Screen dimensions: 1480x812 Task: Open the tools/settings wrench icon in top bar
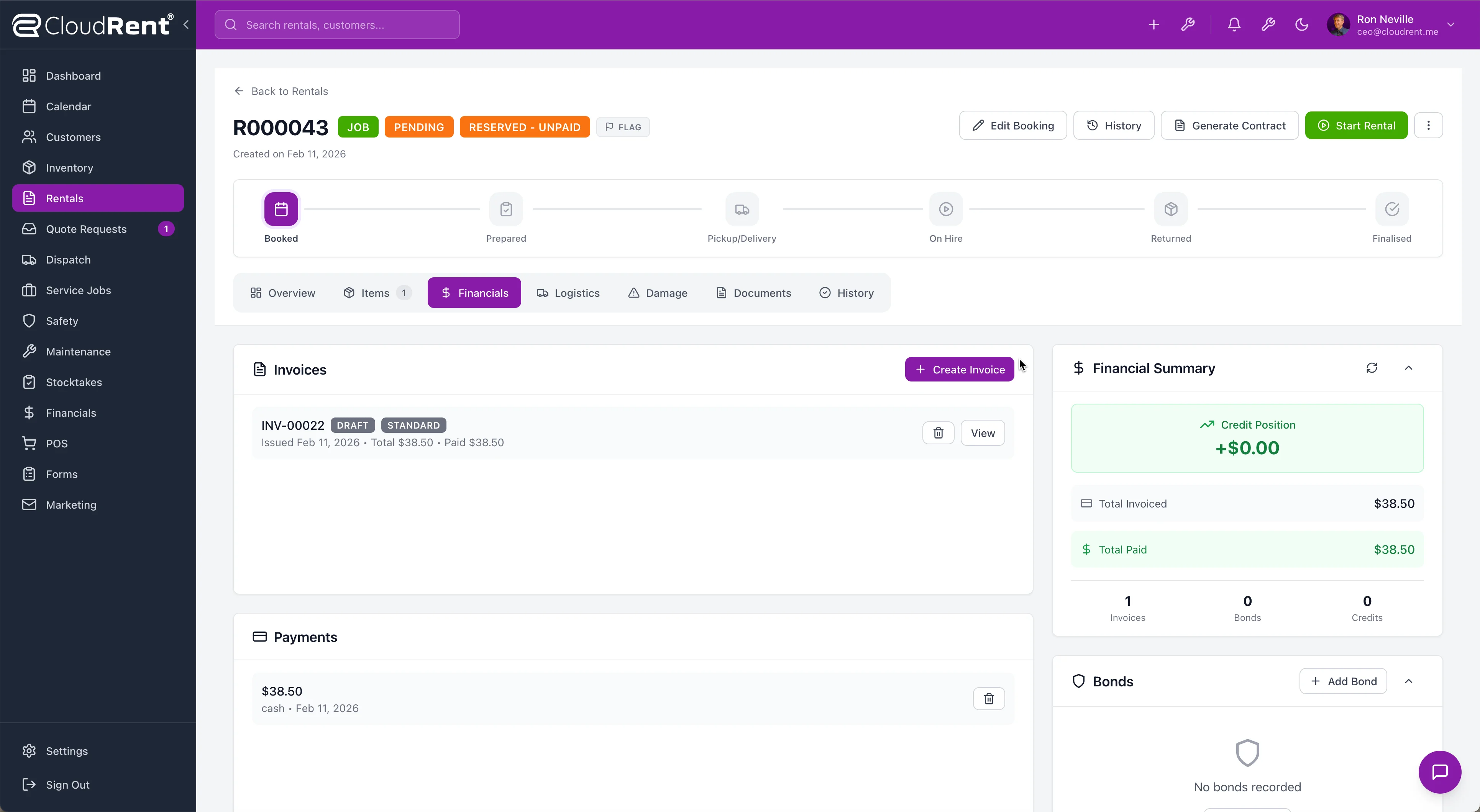(x=1189, y=24)
